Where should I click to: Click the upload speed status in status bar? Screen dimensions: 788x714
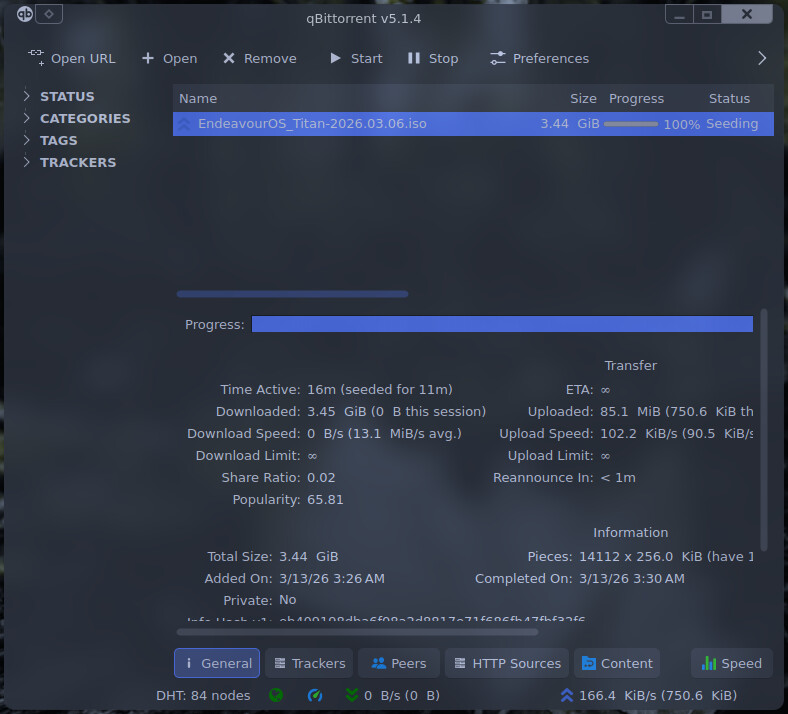[x=650, y=695]
